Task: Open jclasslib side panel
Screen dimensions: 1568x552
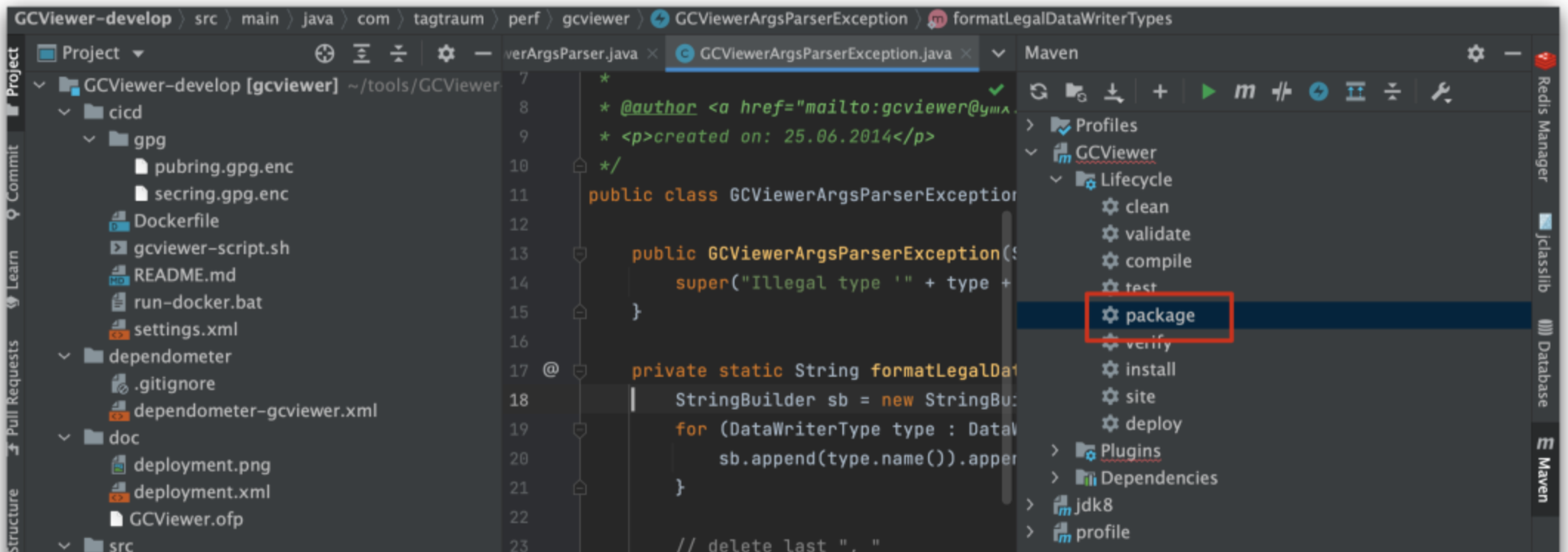Action: coord(1544,253)
